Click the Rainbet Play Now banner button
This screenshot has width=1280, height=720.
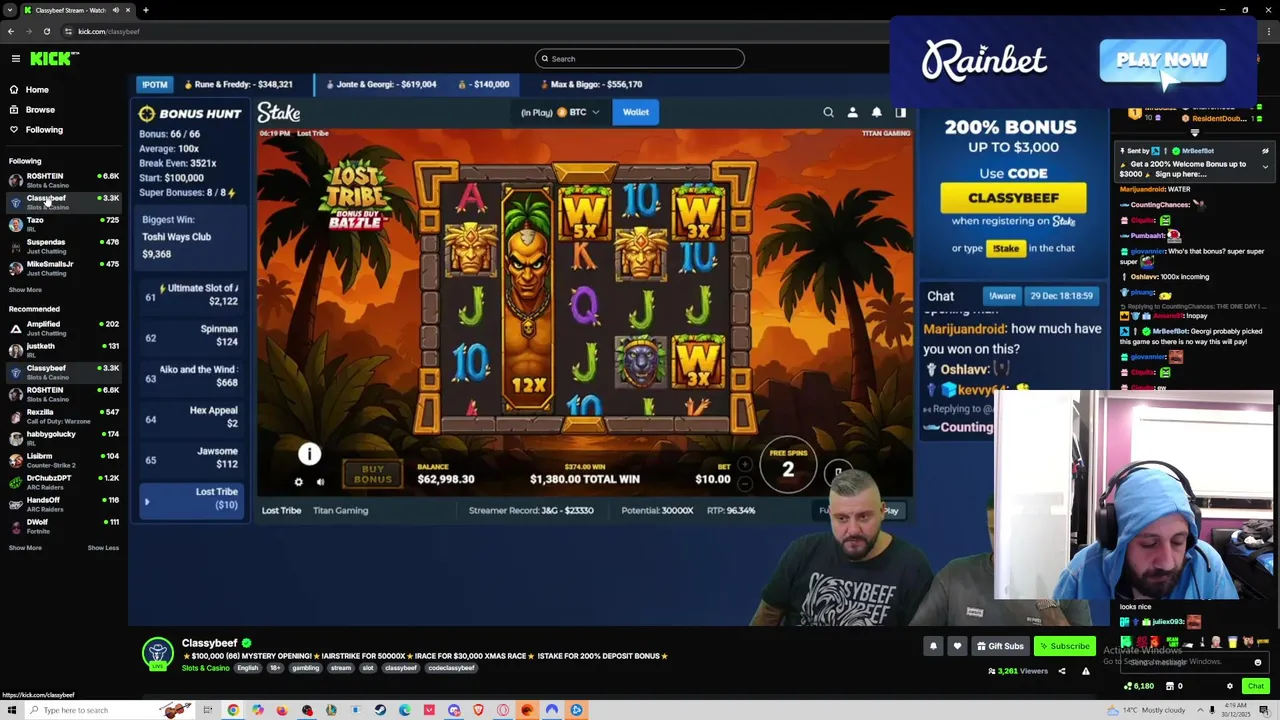1162,60
